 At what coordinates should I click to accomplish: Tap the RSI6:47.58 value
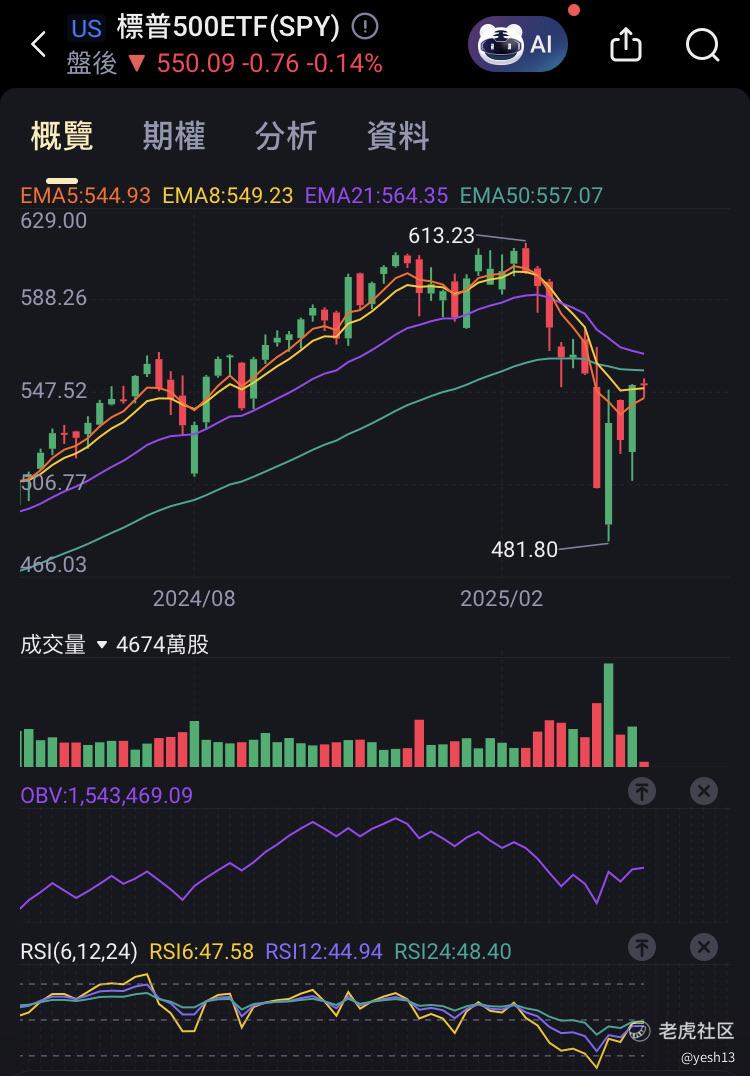[201, 951]
